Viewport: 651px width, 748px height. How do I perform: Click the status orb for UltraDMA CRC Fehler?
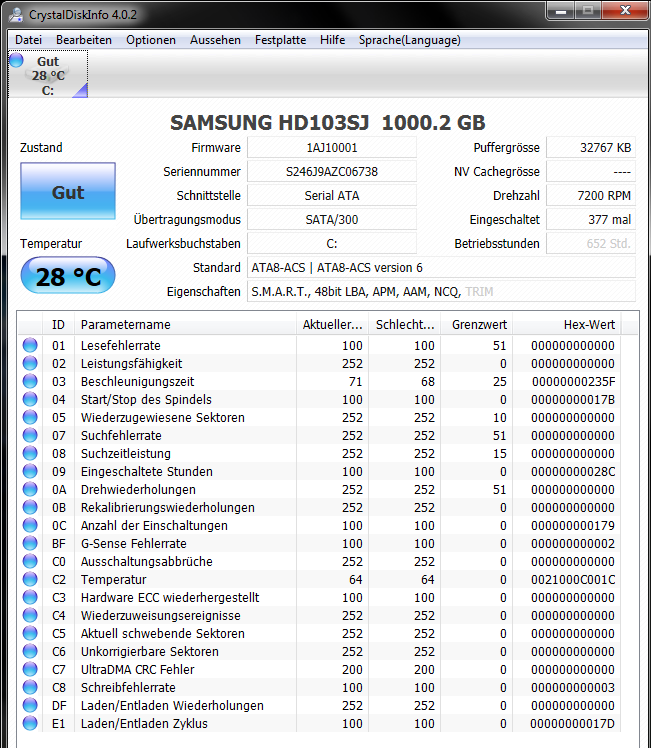pyautogui.click(x=30, y=669)
